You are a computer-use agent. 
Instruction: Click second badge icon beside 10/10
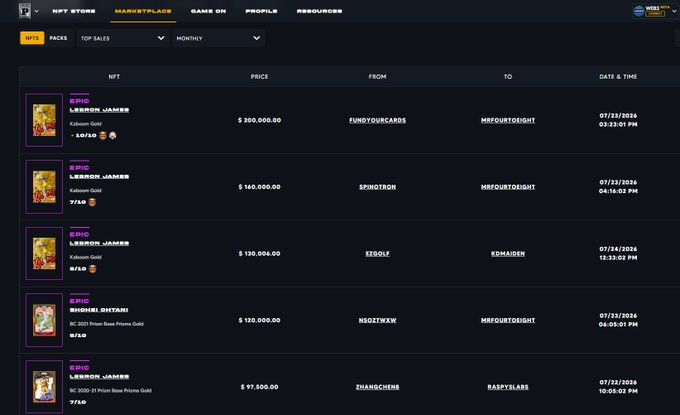point(113,135)
